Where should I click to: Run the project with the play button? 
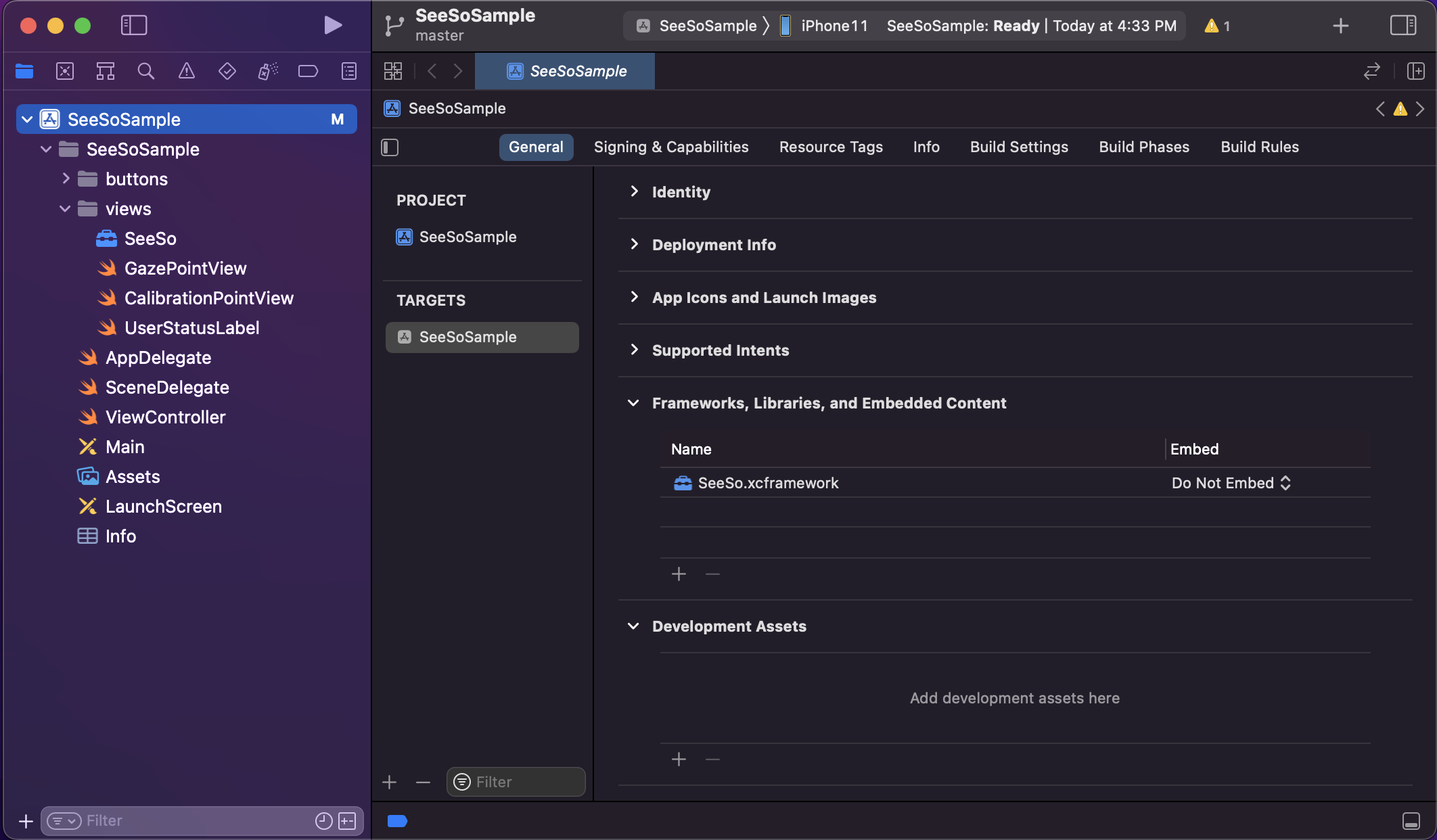point(332,26)
